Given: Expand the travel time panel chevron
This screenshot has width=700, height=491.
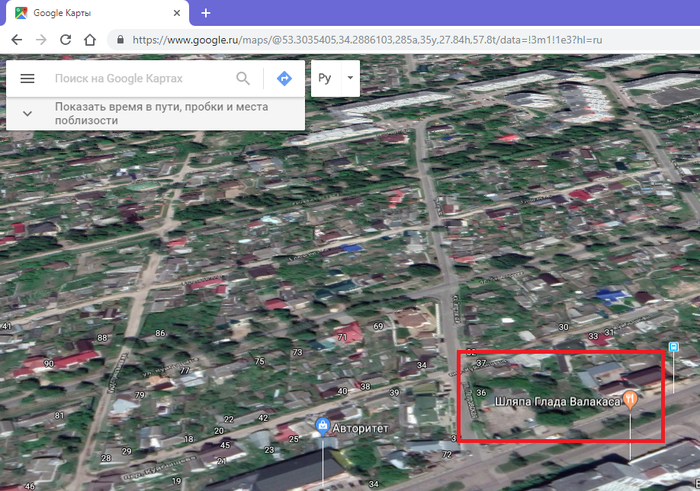Looking at the screenshot, I should click(27, 113).
